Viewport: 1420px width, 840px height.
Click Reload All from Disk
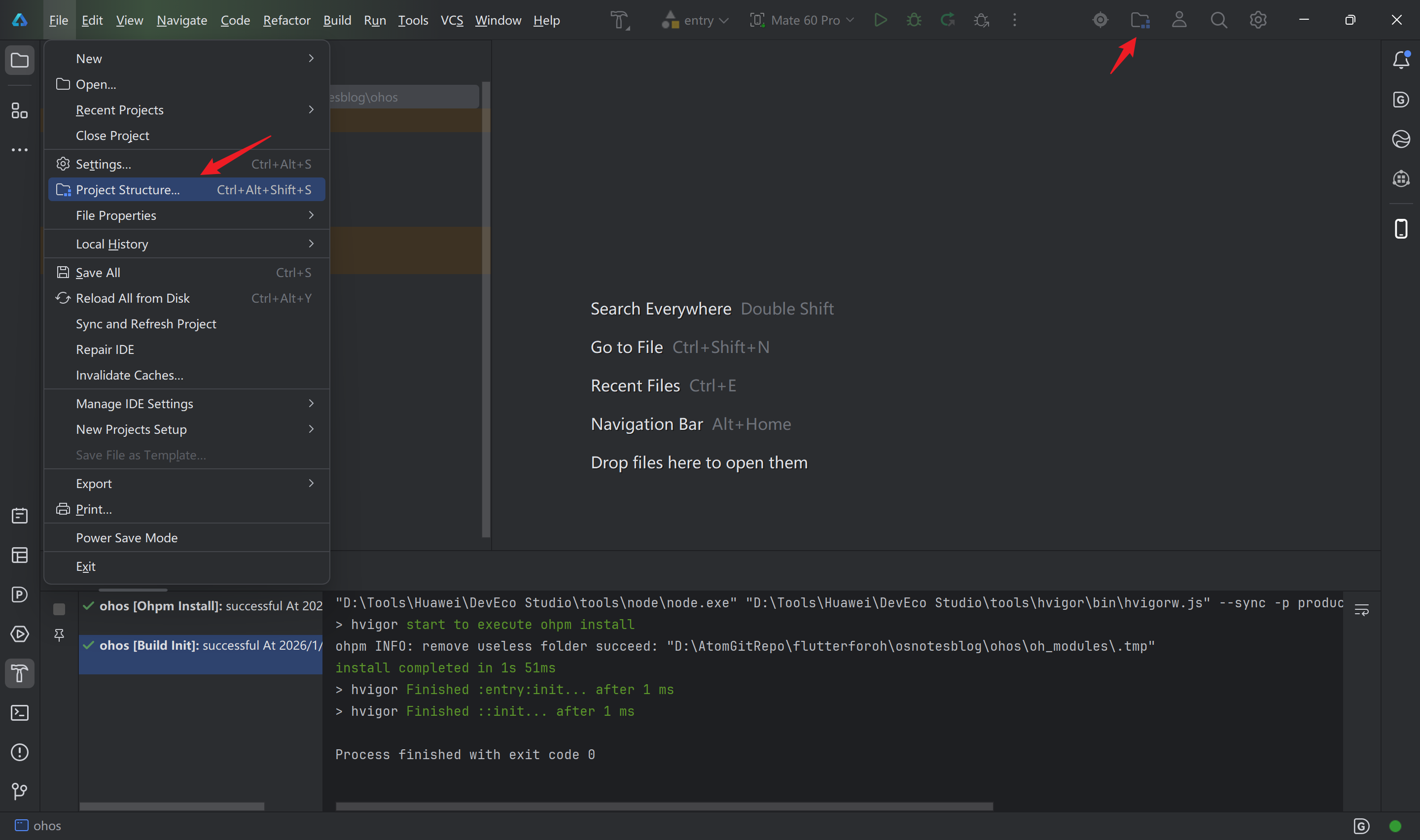pyautogui.click(x=187, y=298)
